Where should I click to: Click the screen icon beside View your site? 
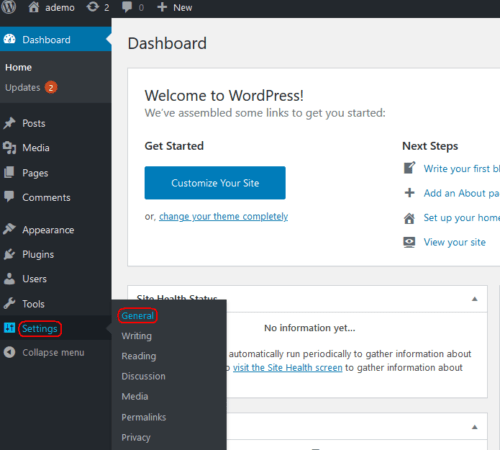[409, 242]
